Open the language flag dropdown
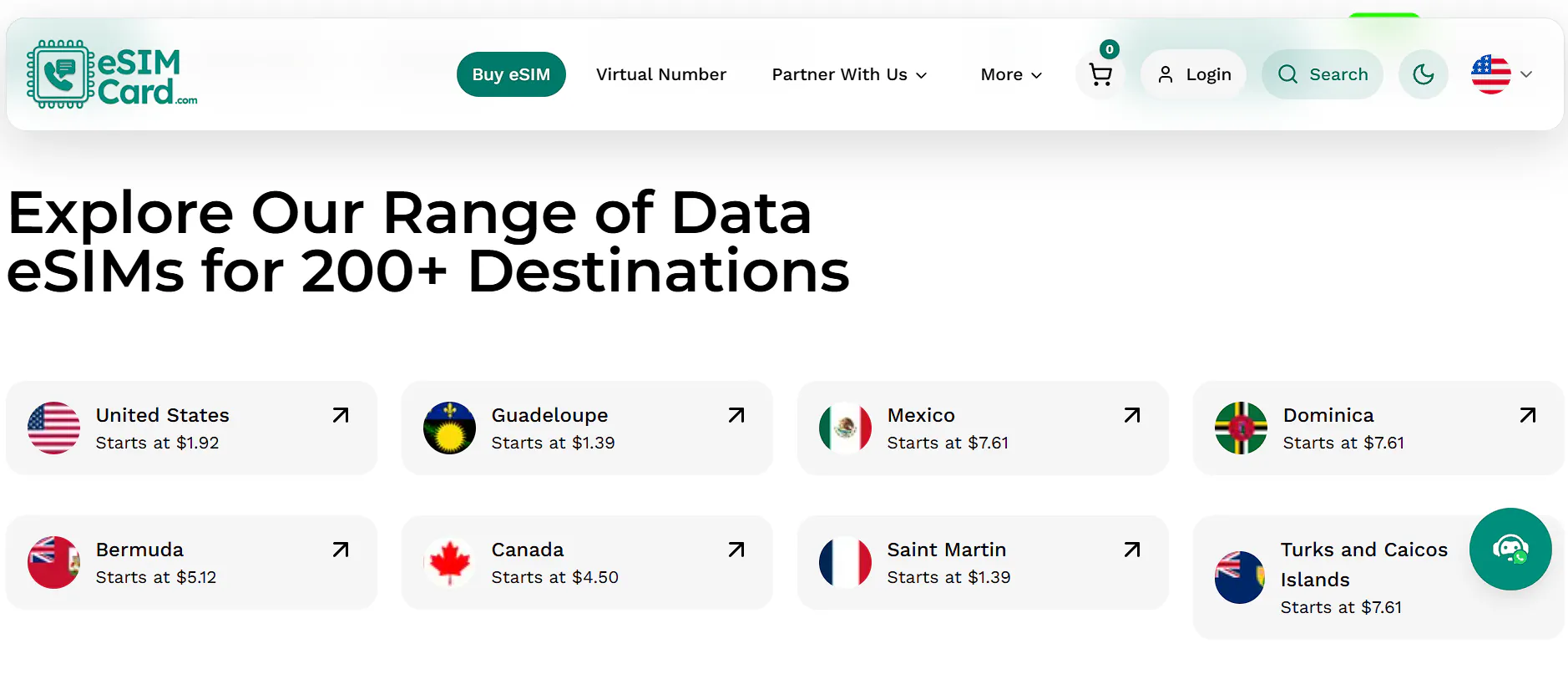The image size is (1568, 679). click(1502, 74)
